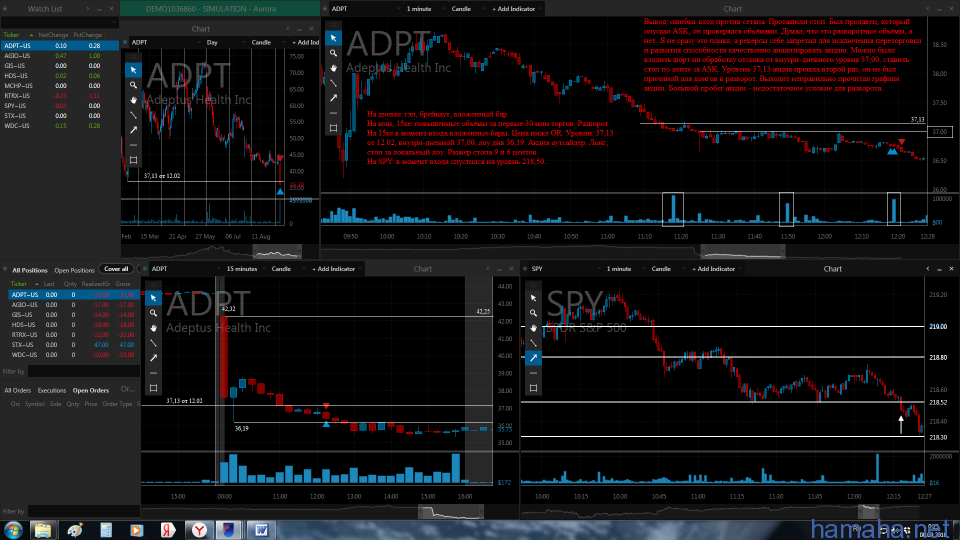Select rectangle tool in SPY chart
The height and width of the screenshot is (540, 960).
pos(533,388)
